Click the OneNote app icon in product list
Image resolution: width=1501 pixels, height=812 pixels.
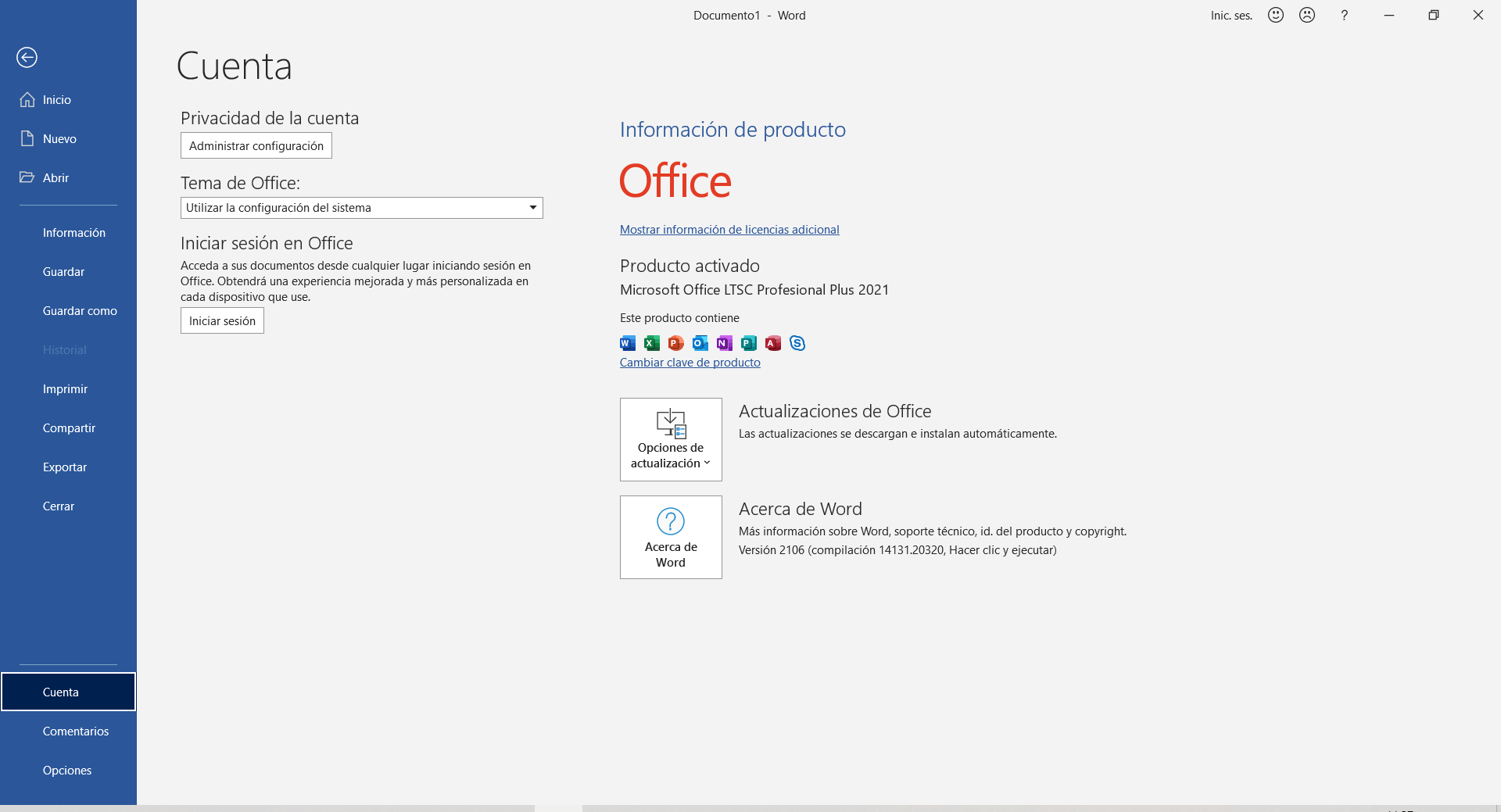tap(725, 342)
